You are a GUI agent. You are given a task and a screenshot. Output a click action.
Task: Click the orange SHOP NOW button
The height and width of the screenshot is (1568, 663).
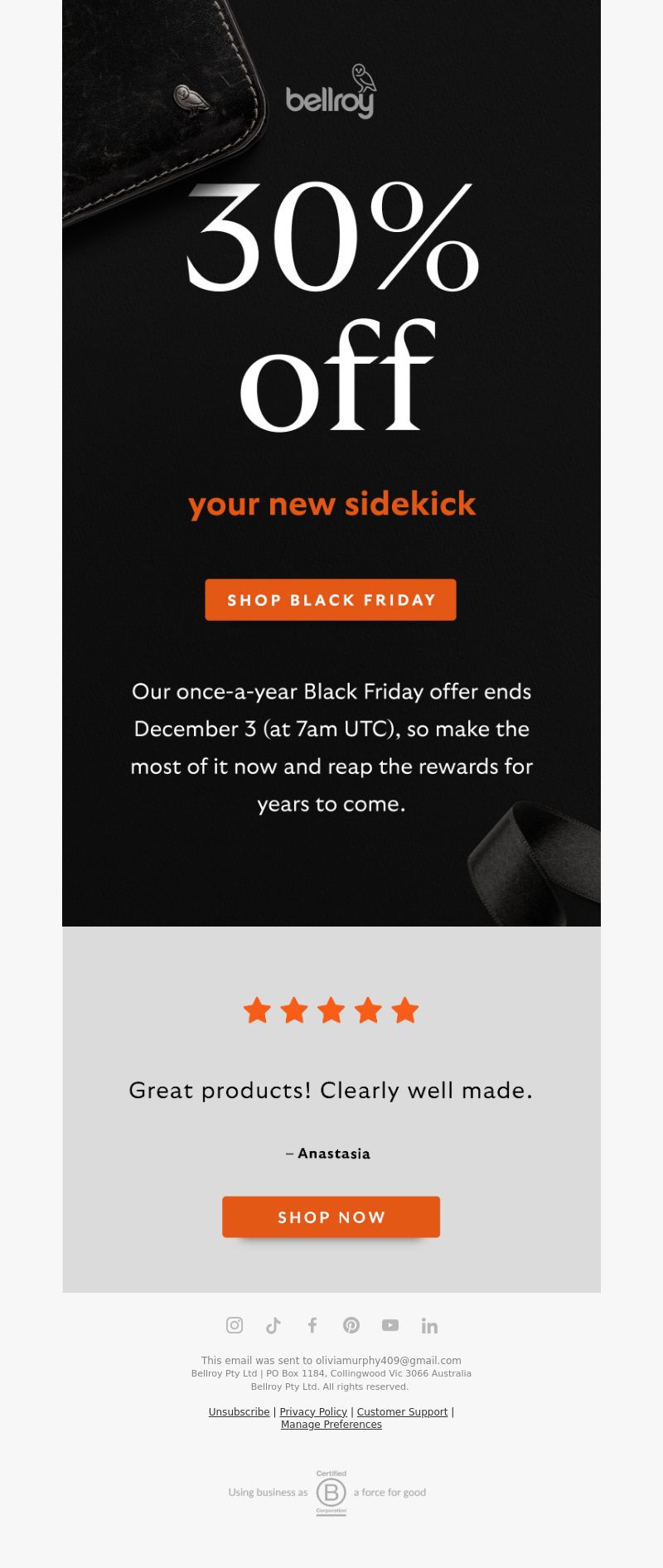click(331, 1217)
